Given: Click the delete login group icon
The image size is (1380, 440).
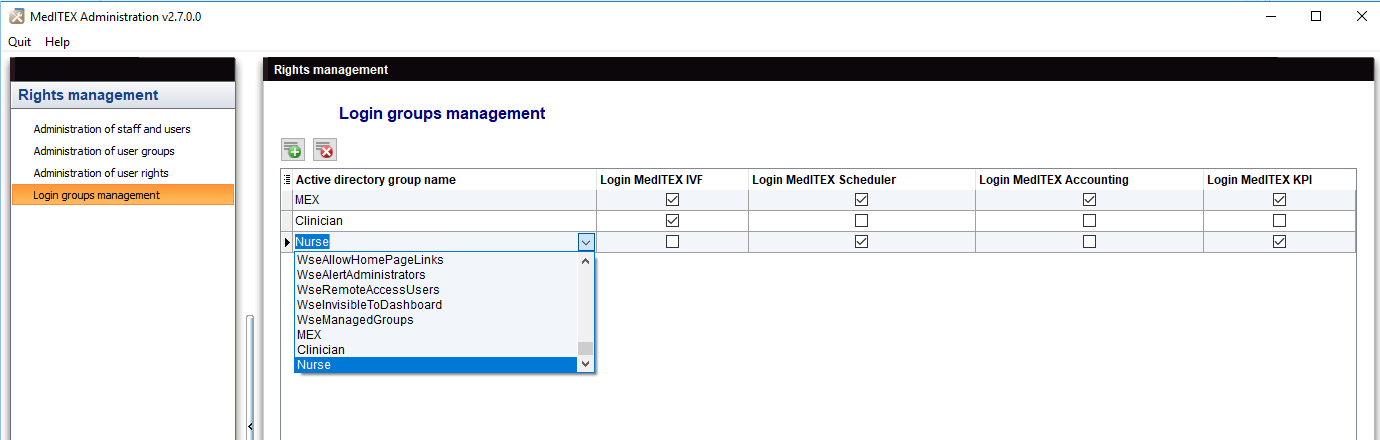Looking at the screenshot, I should tap(324, 149).
